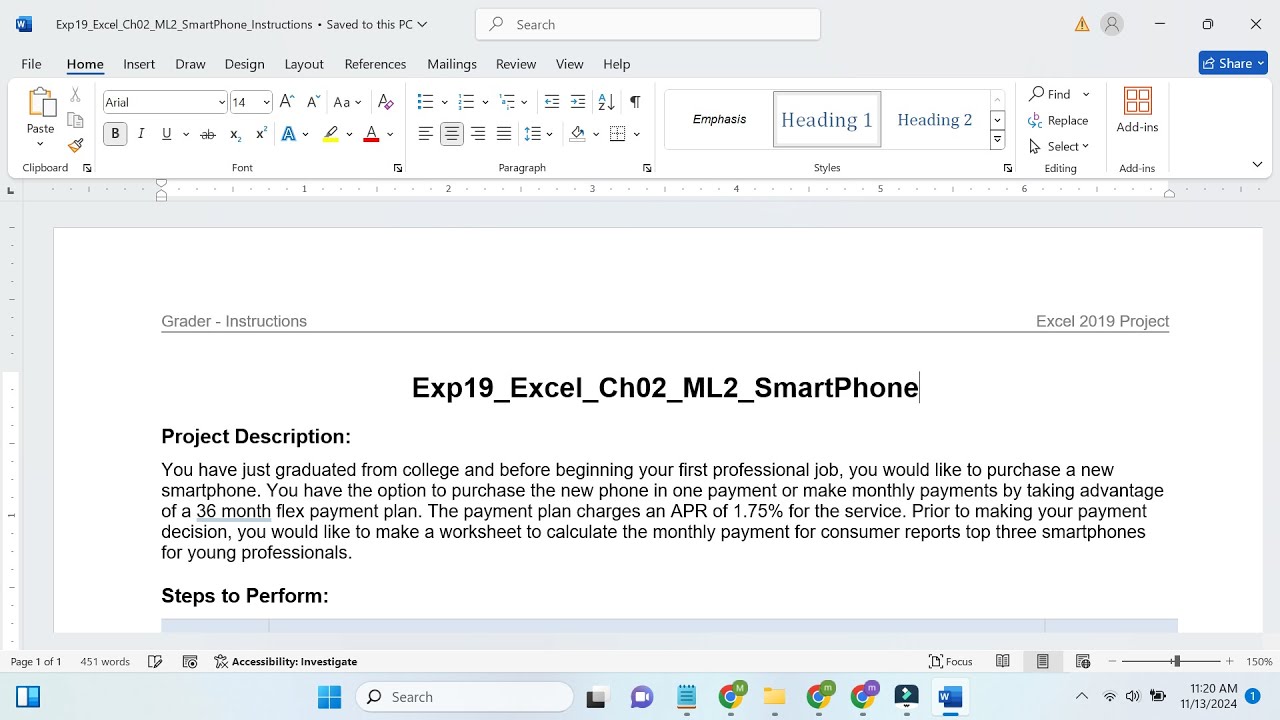1280x720 pixels.
Task: Toggle Superscript formatting
Action: pyautogui.click(x=261, y=134)
